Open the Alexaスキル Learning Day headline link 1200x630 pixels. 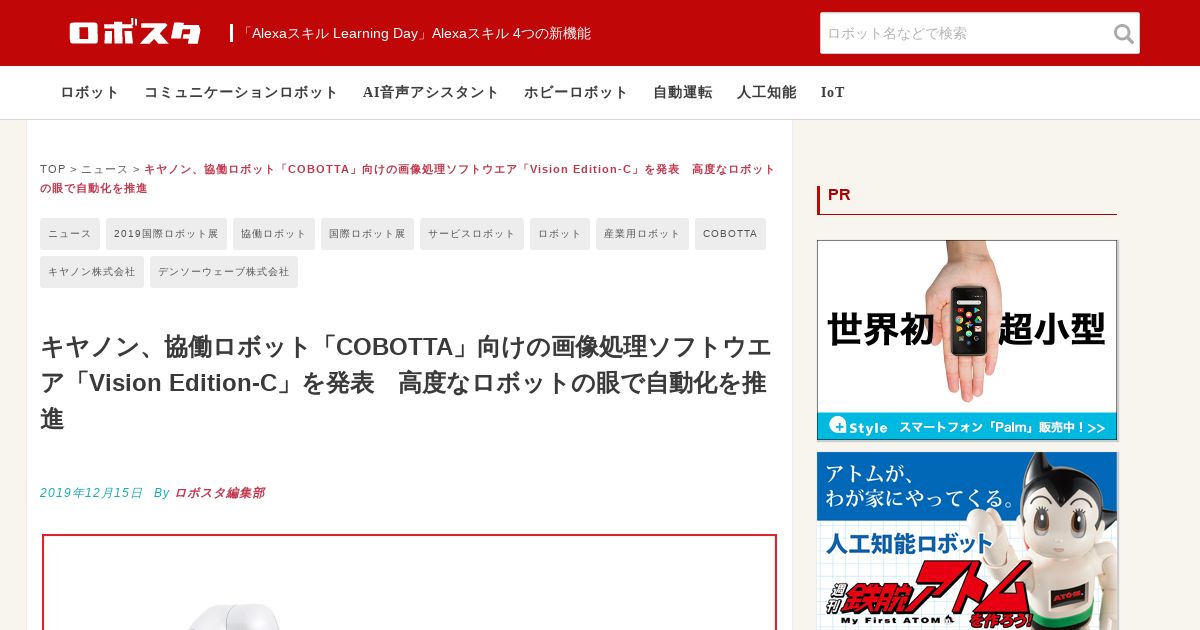[415, 33]
